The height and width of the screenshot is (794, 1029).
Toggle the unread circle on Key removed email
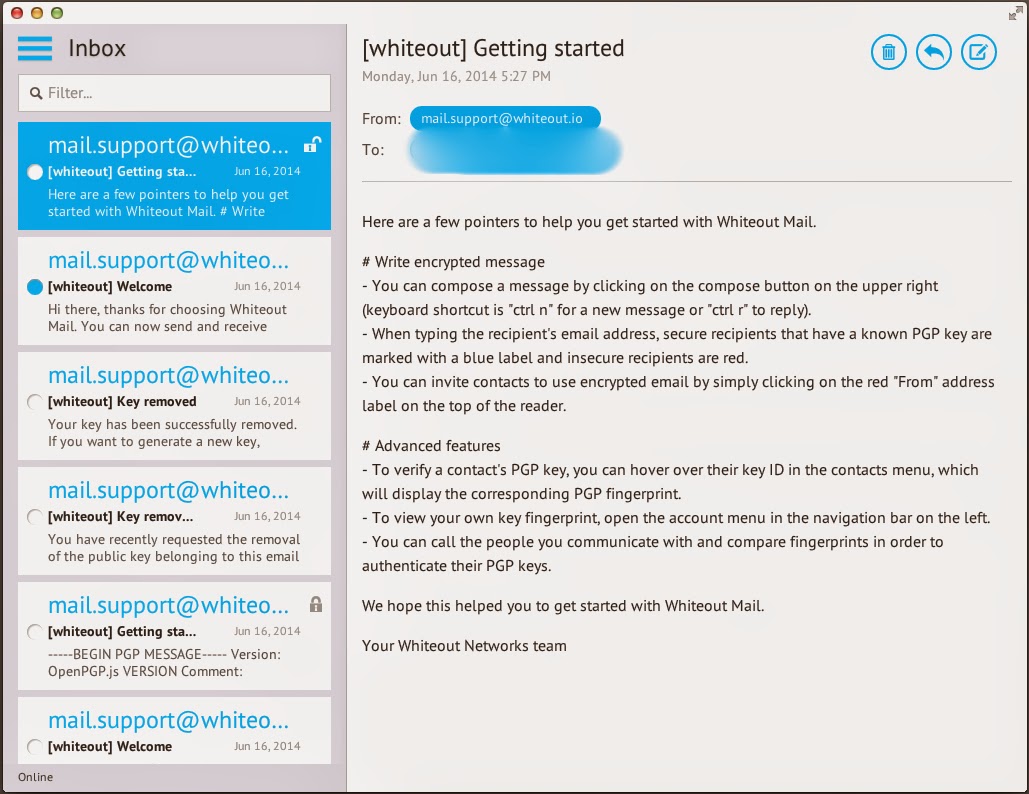[35, 402]
